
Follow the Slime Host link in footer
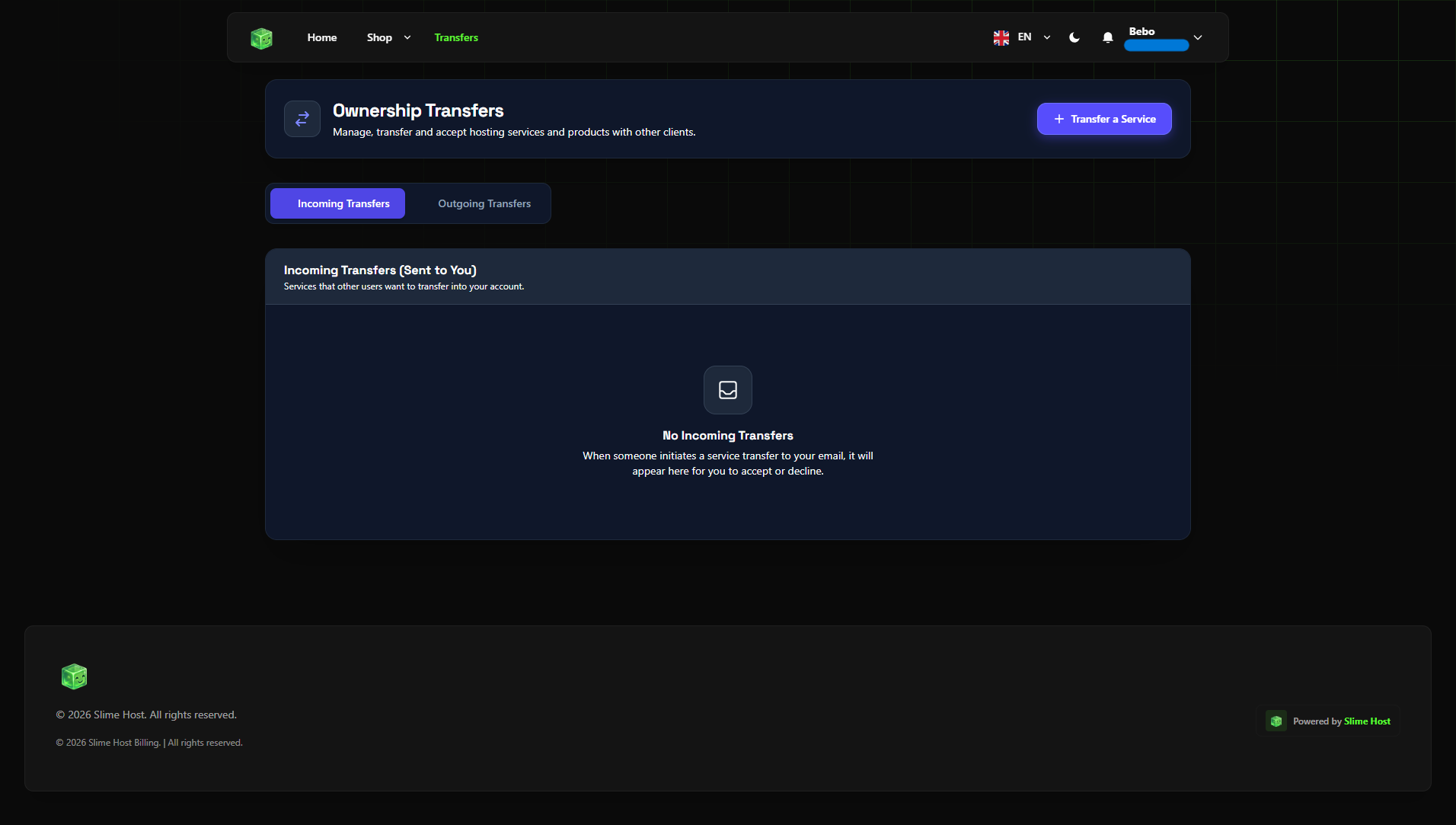(x=1367, y=721)
